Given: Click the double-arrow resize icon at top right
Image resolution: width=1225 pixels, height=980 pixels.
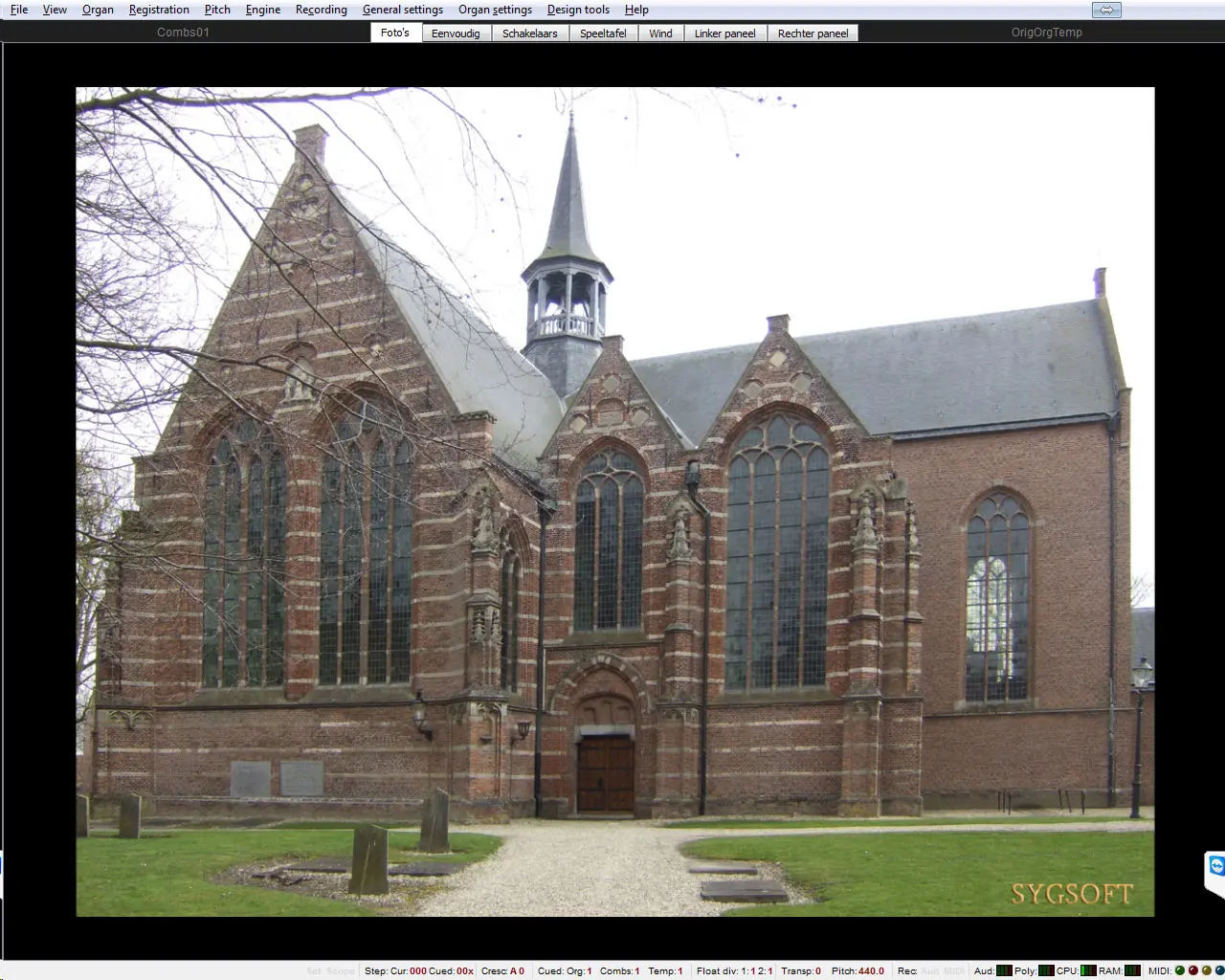Looking at the screenshot, I should [1106, 10].
